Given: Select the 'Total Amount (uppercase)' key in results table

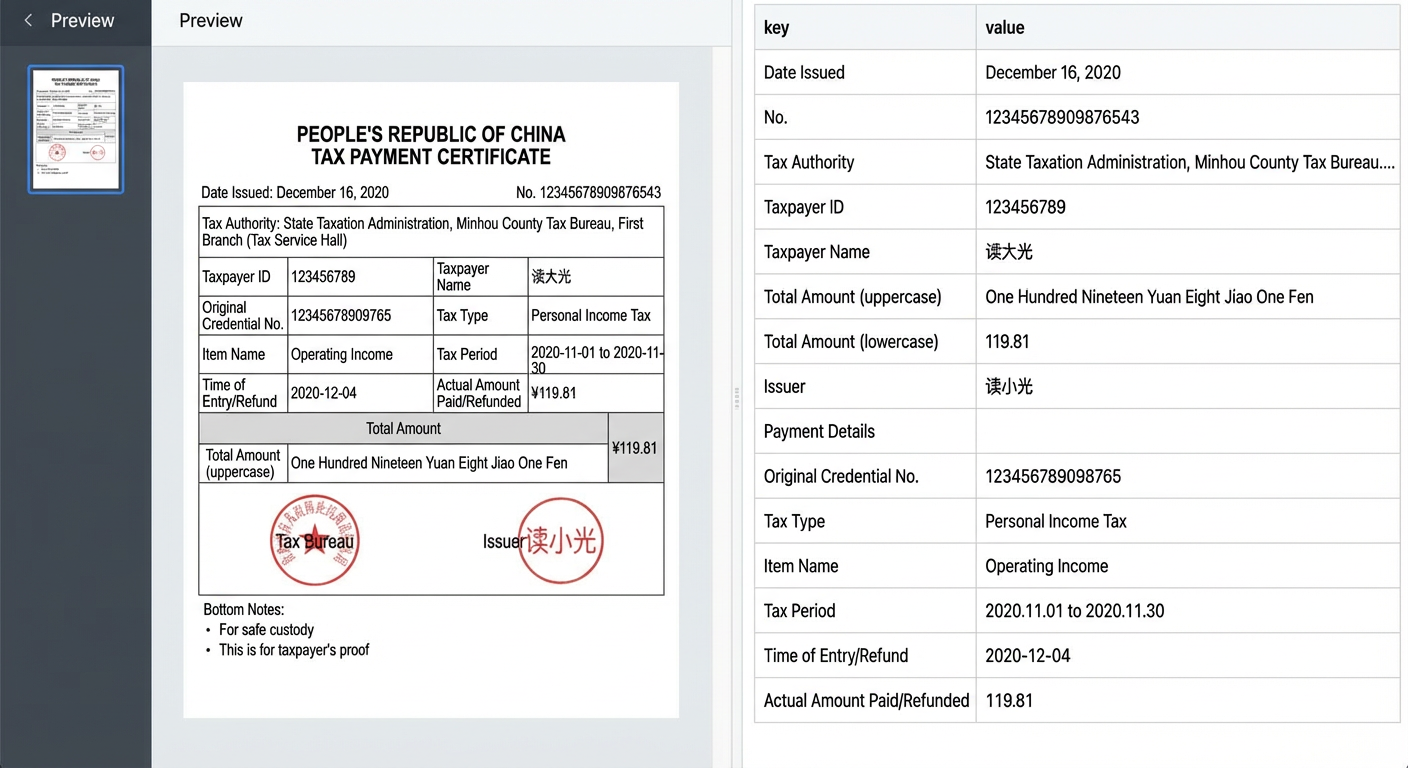Looking at the screenshot, I should 865,297.
